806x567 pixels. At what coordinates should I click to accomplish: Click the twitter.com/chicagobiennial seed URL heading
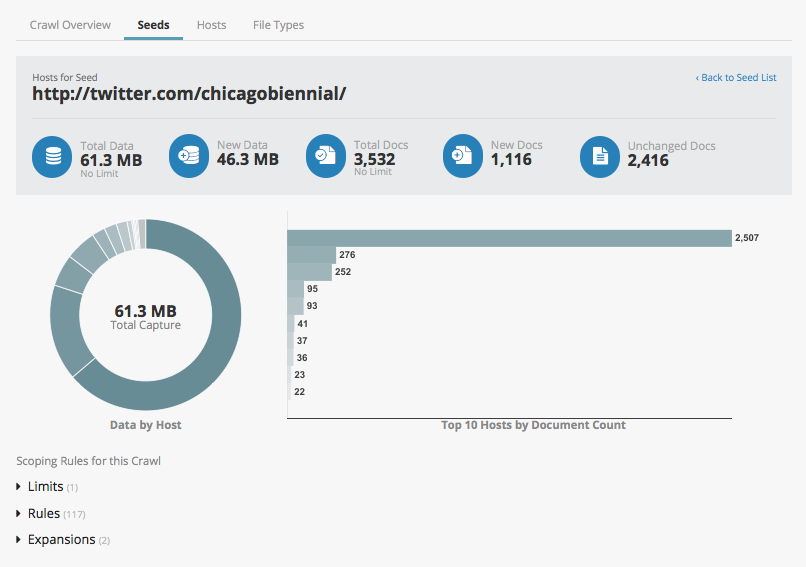click(189, 94)
